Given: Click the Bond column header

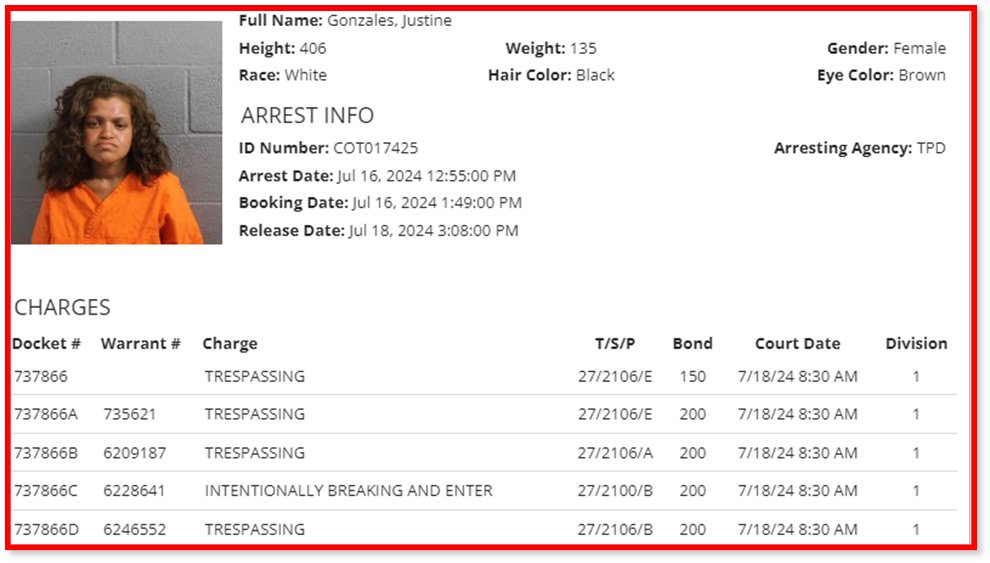Looking at the screenshot, I should (693, 343).
